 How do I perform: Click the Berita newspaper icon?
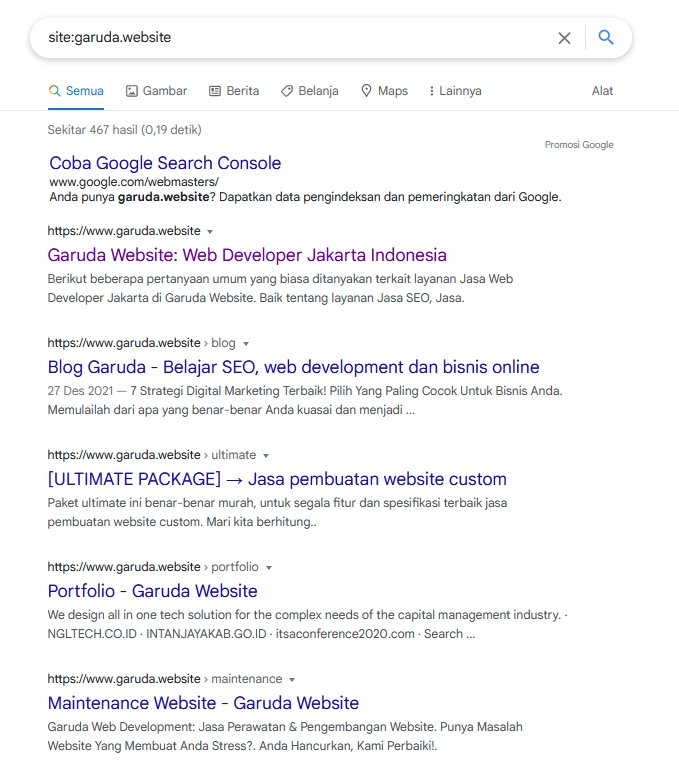coord(215,91)
